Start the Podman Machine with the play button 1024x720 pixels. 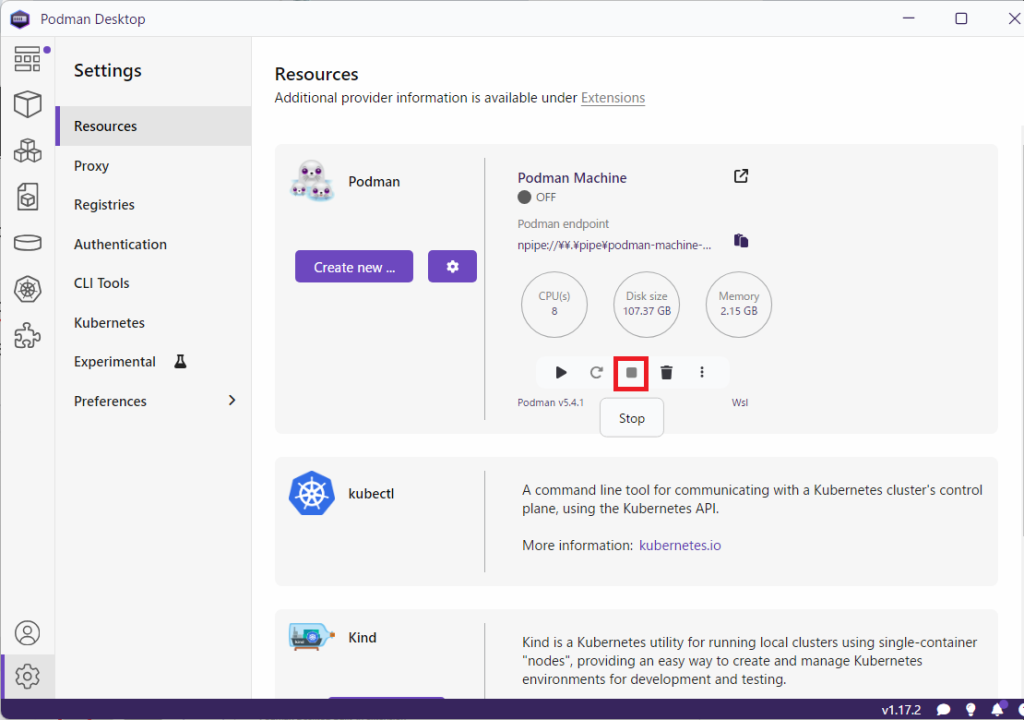coord(561,373)
